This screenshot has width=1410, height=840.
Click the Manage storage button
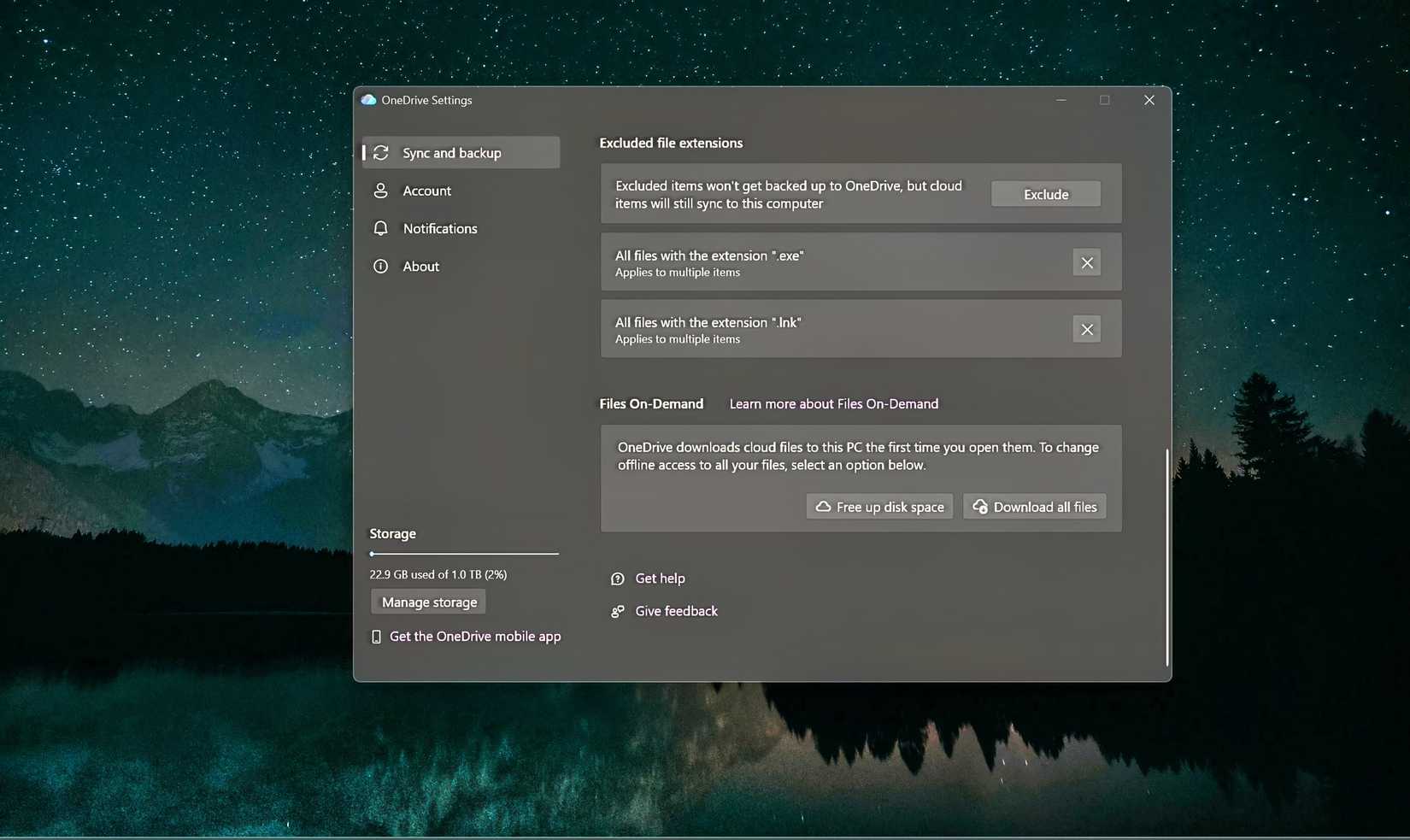tap(429, 602)
